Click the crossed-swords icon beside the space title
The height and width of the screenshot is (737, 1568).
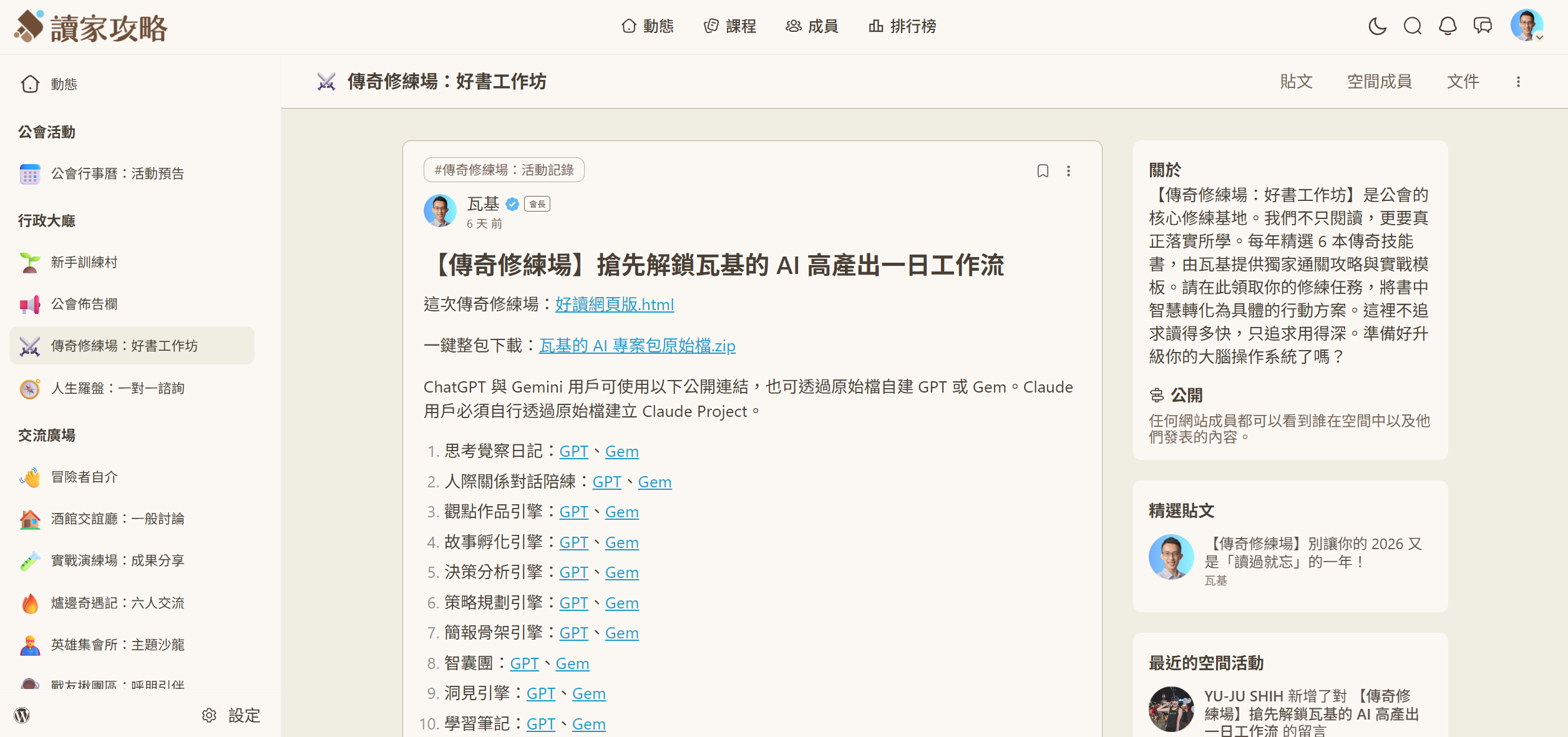coord(326,82)
